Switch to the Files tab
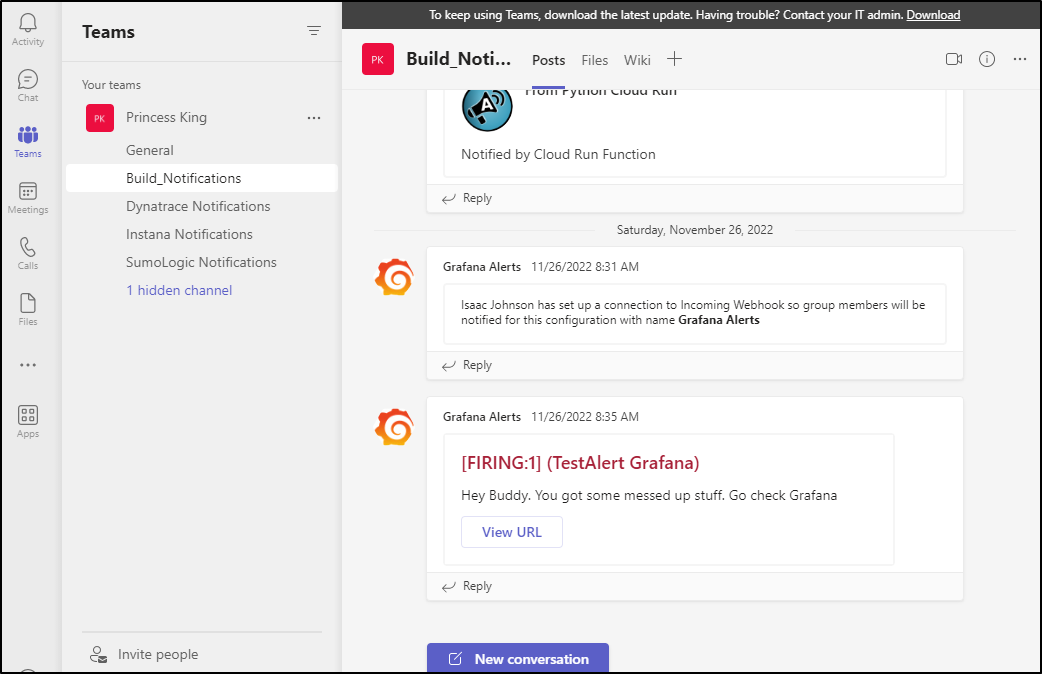 tap(594, 60)
